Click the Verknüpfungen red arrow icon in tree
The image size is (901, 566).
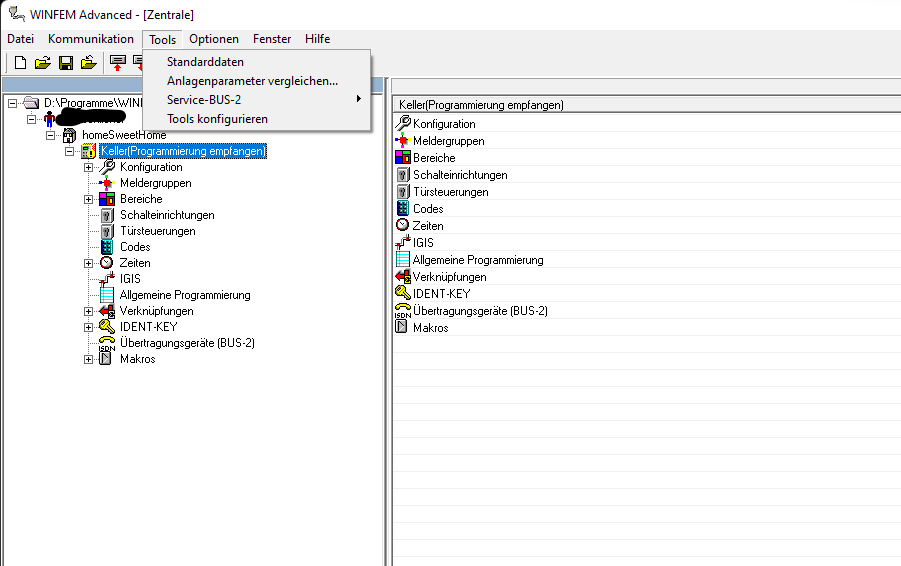click(x=106, y=311)
